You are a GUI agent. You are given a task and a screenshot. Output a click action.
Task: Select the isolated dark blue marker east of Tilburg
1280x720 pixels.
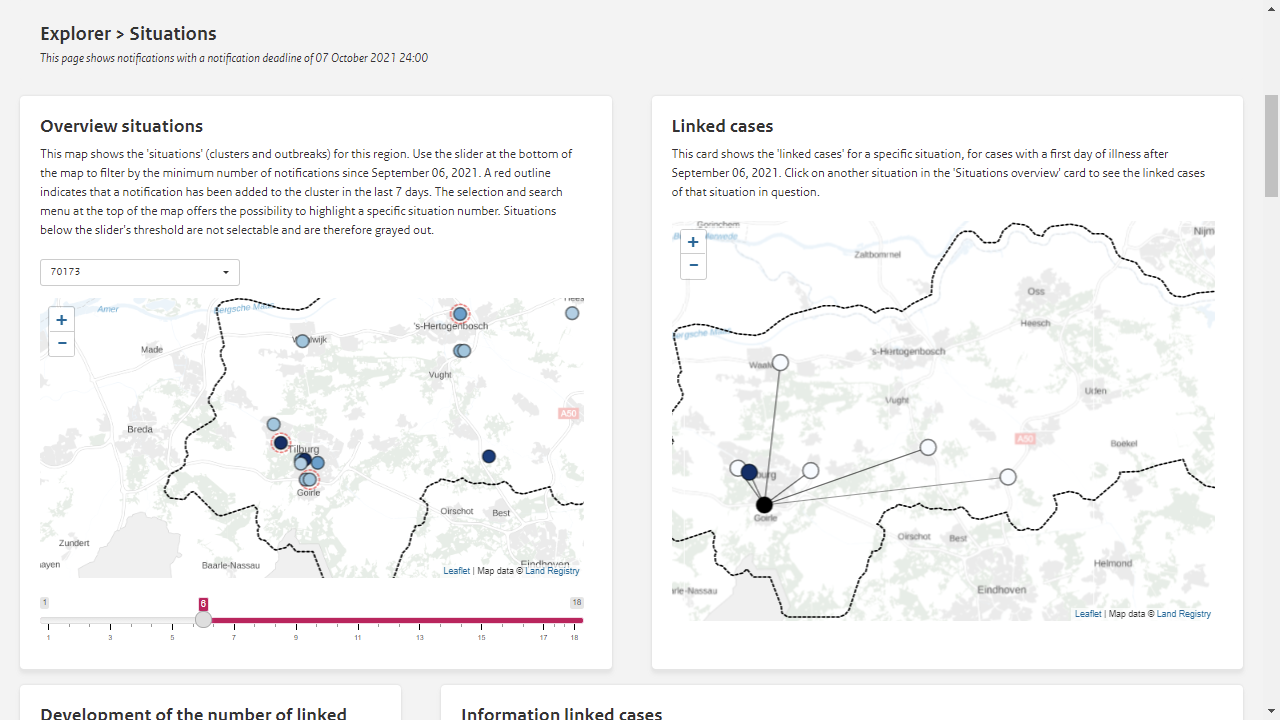click(x=488, y=456)
